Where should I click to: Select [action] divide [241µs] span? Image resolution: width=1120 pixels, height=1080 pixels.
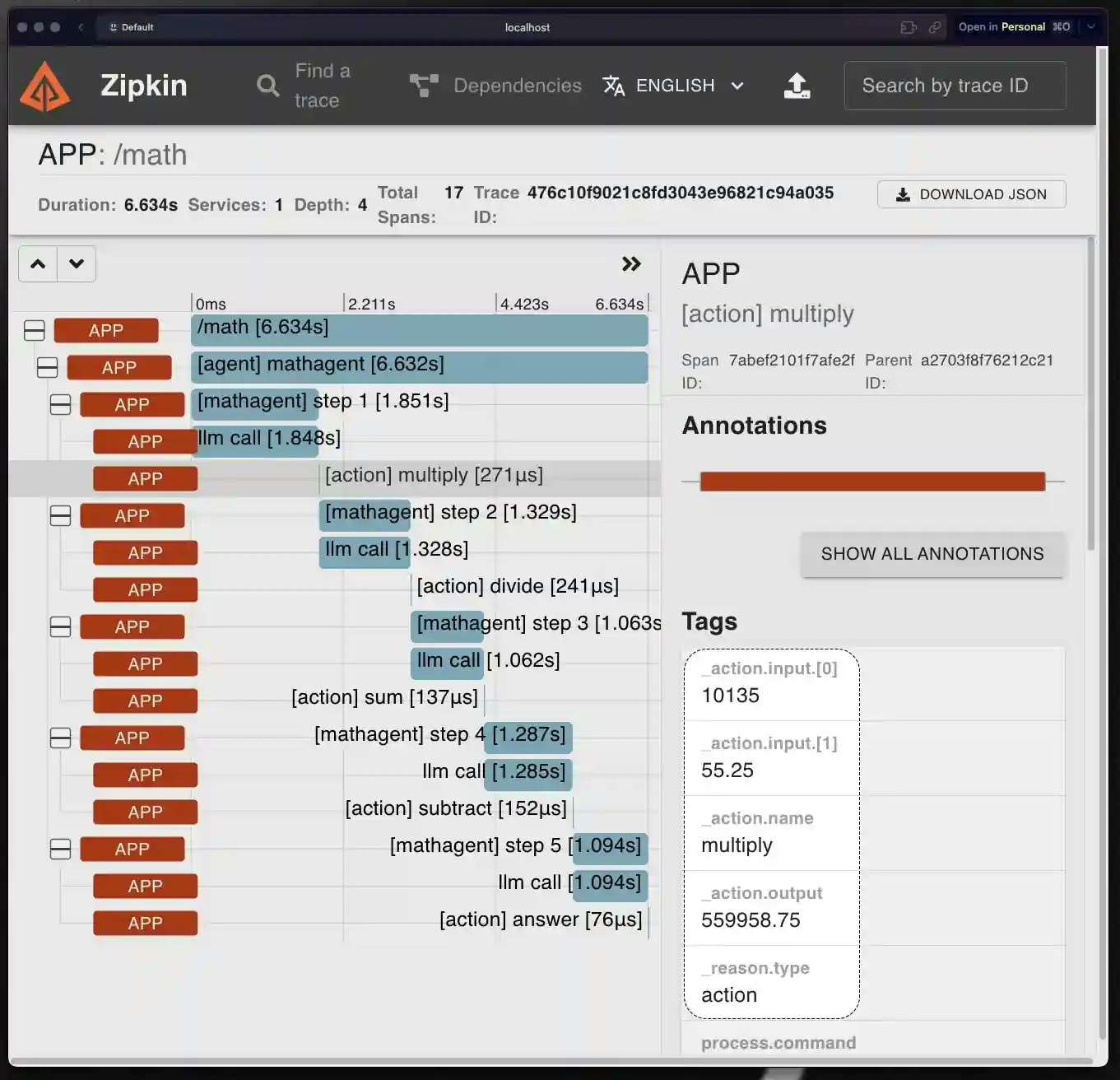tap(518, 586)
